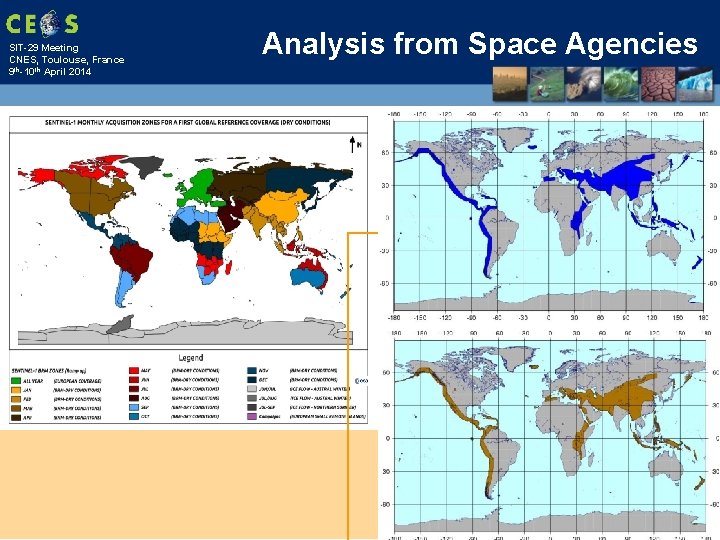Click the orange JAN legend swatch
720x540 pixels.
click(16, 390)
